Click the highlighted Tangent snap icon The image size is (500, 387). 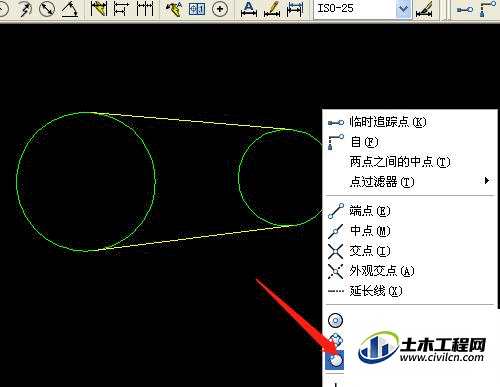tap(335, 360)
